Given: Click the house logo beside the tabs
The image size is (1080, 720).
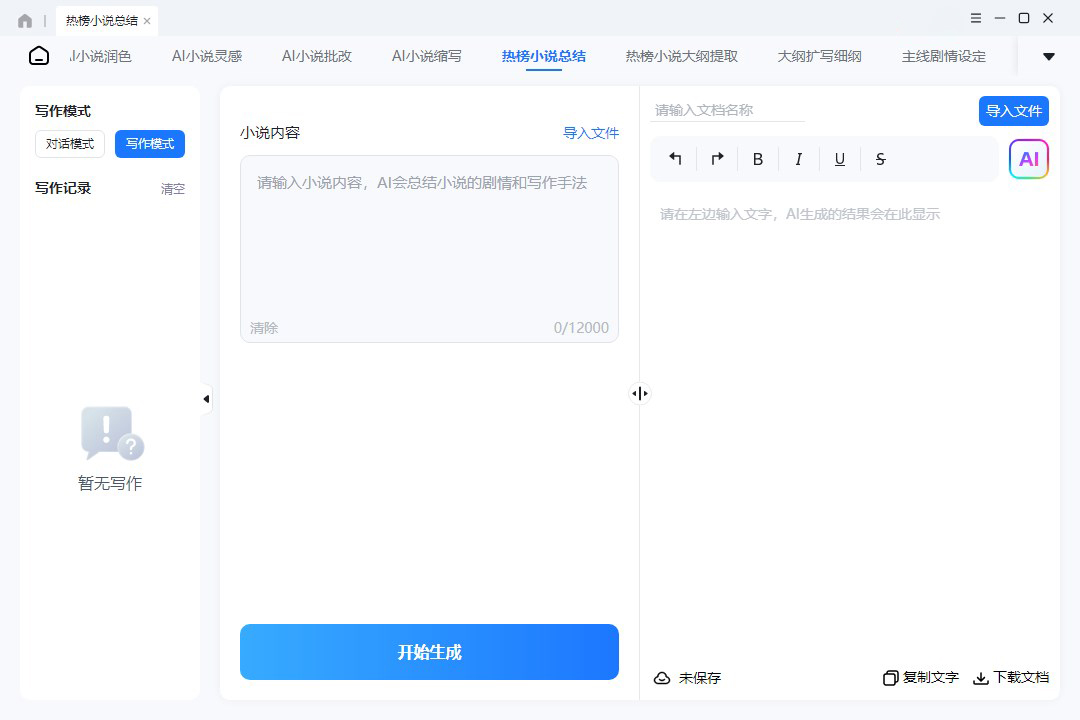Looking at the screenshot, I should [39, 56].
